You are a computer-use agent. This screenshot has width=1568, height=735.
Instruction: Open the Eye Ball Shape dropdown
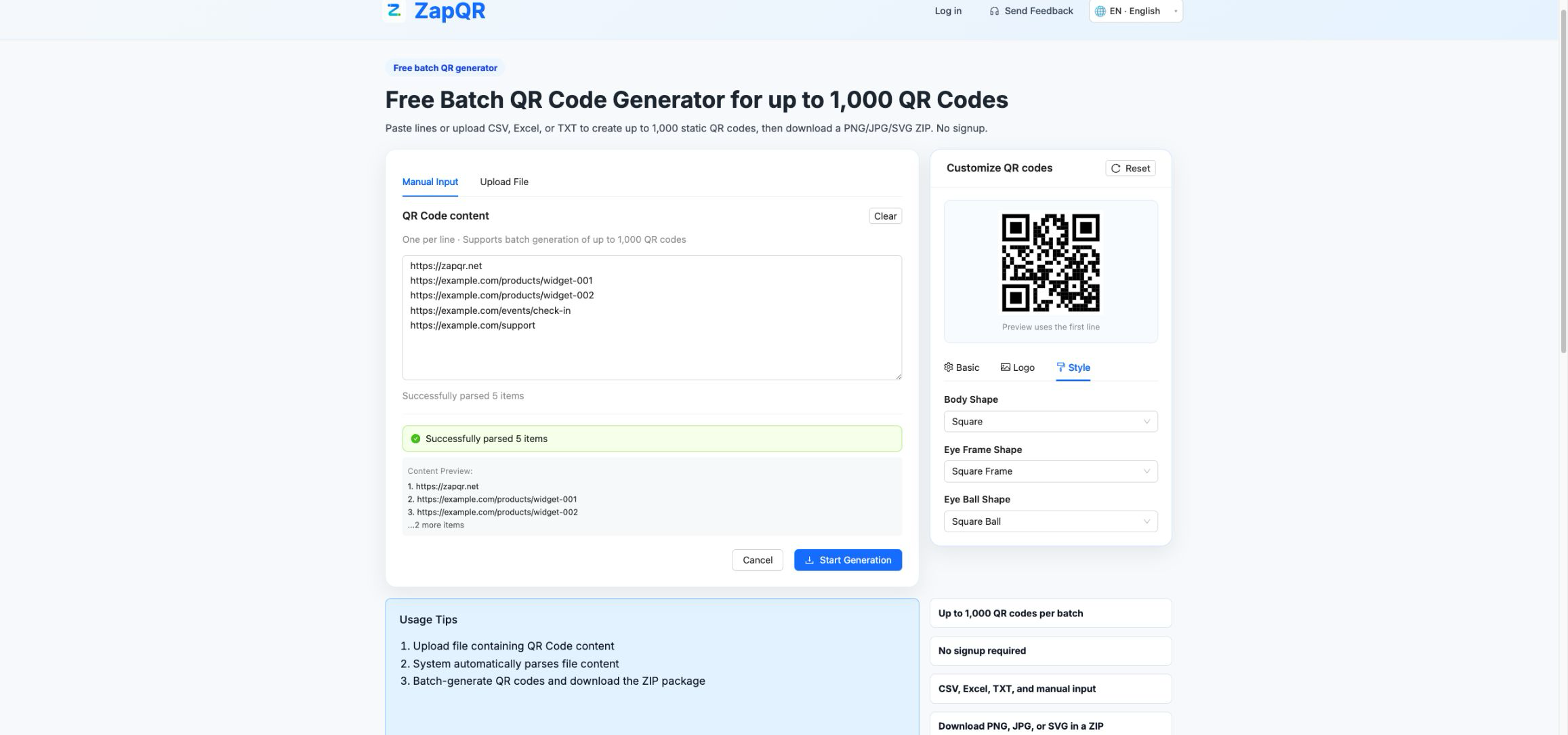tap(1050, 521)
